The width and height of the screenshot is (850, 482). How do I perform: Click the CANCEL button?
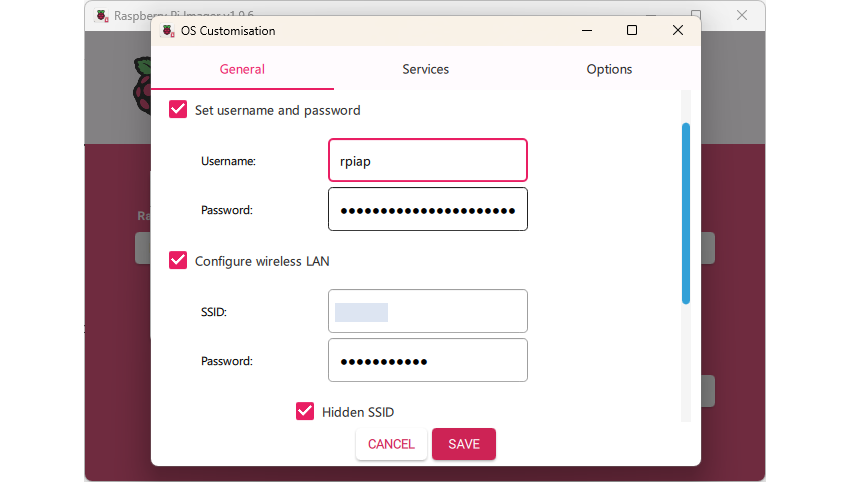coord(391,444)
